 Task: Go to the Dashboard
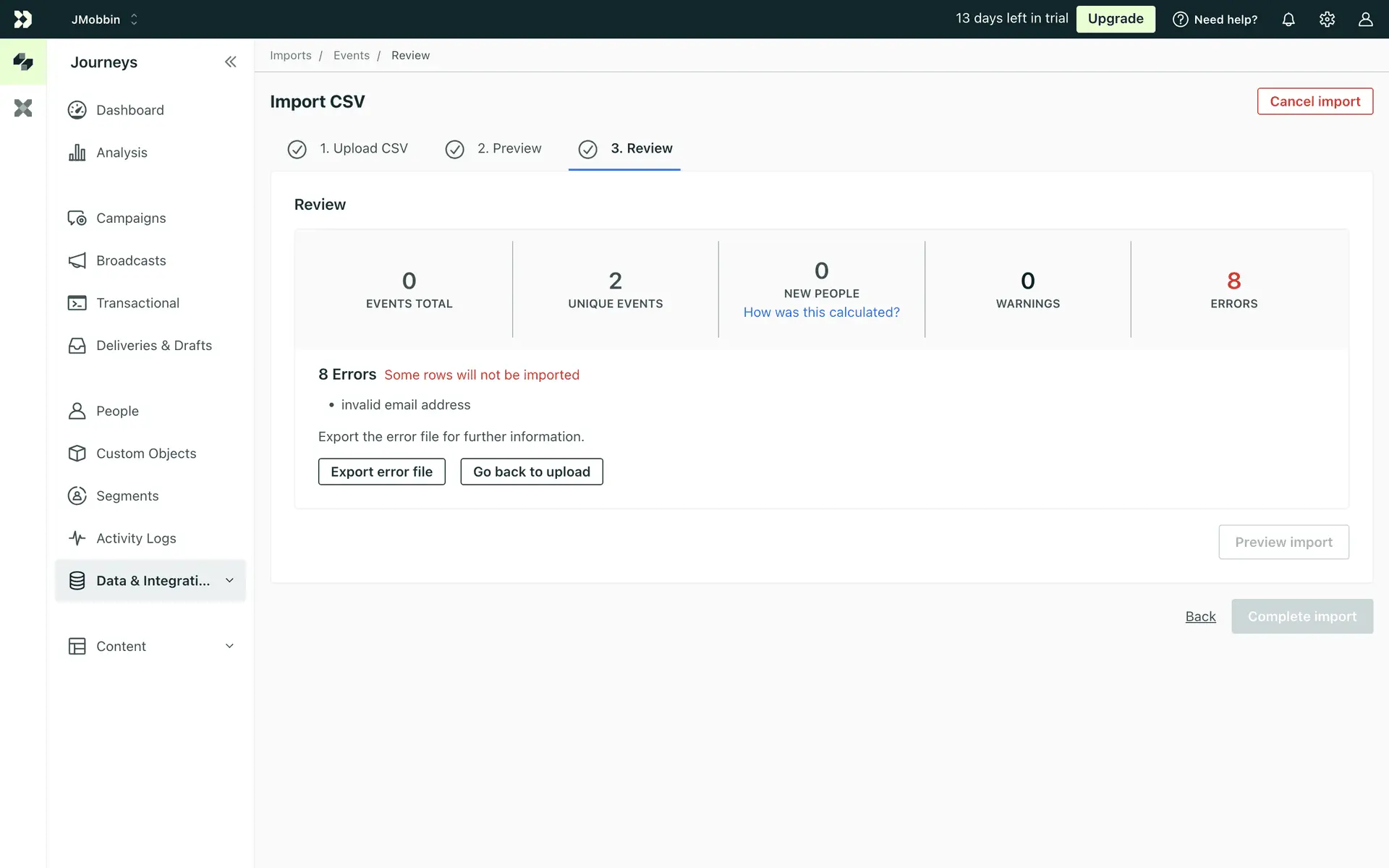(x=129, y=110)
